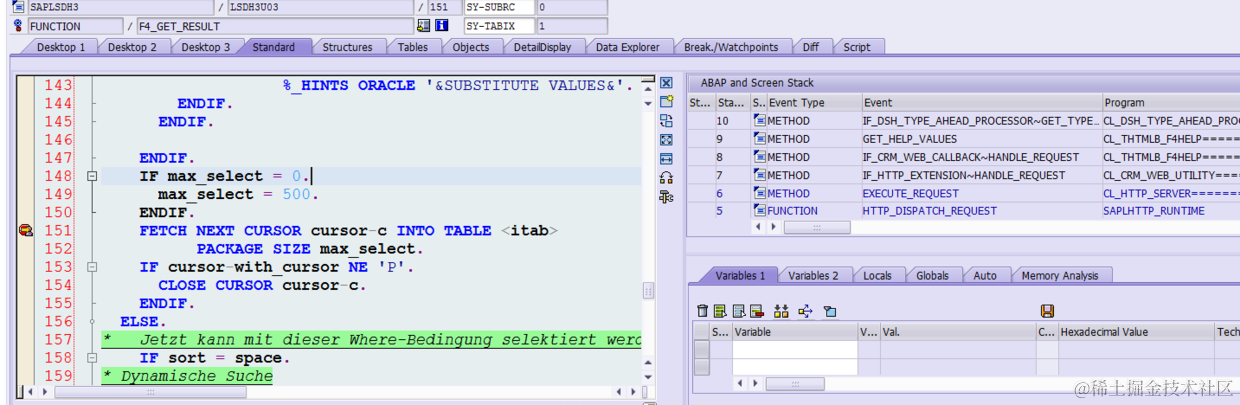Viewport: 1240px width, 405px height.
Task: Open the Structures tab
Action: click(347, 47)
